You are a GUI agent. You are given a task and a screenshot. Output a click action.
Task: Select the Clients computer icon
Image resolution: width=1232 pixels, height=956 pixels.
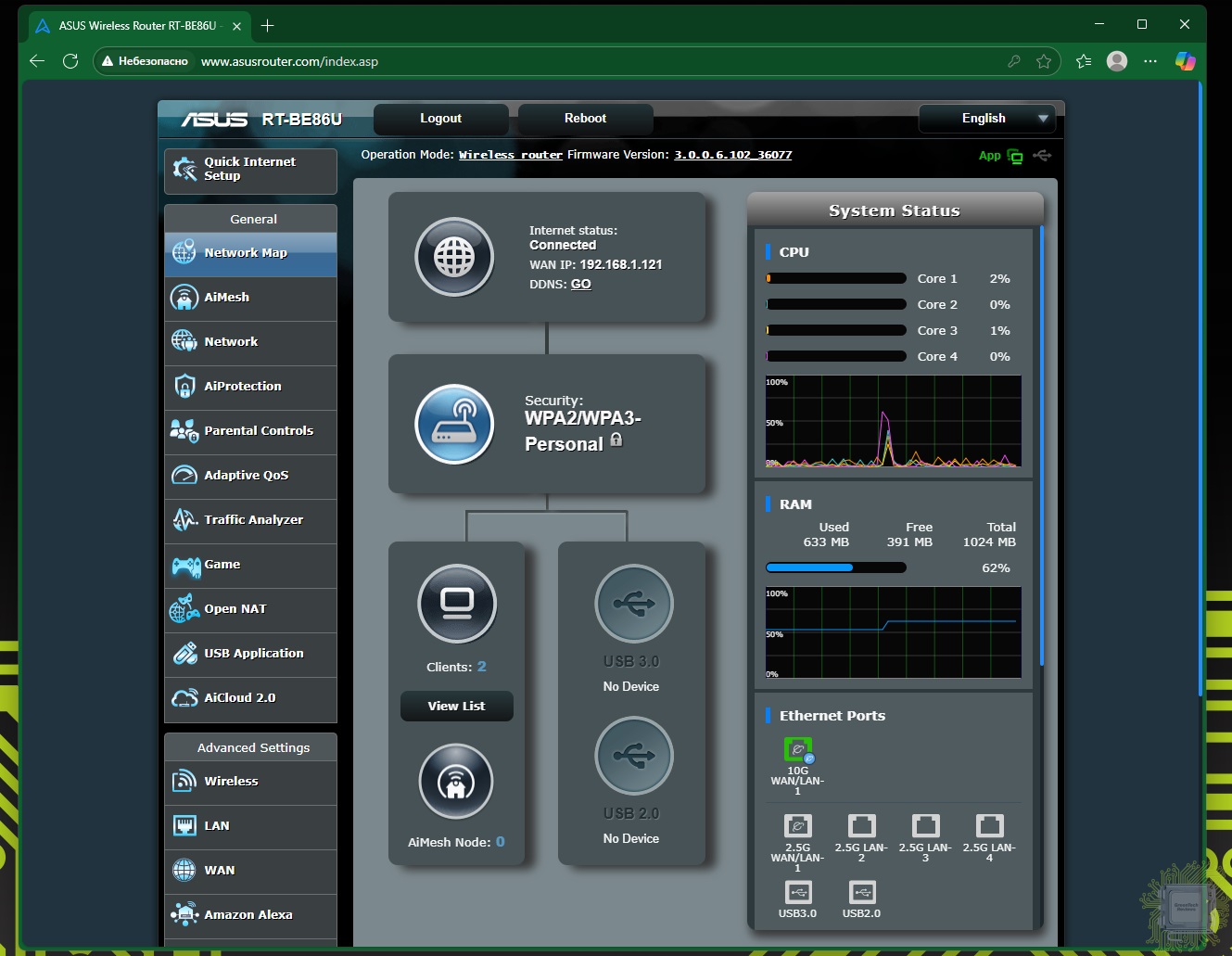[x=457, y=604]
